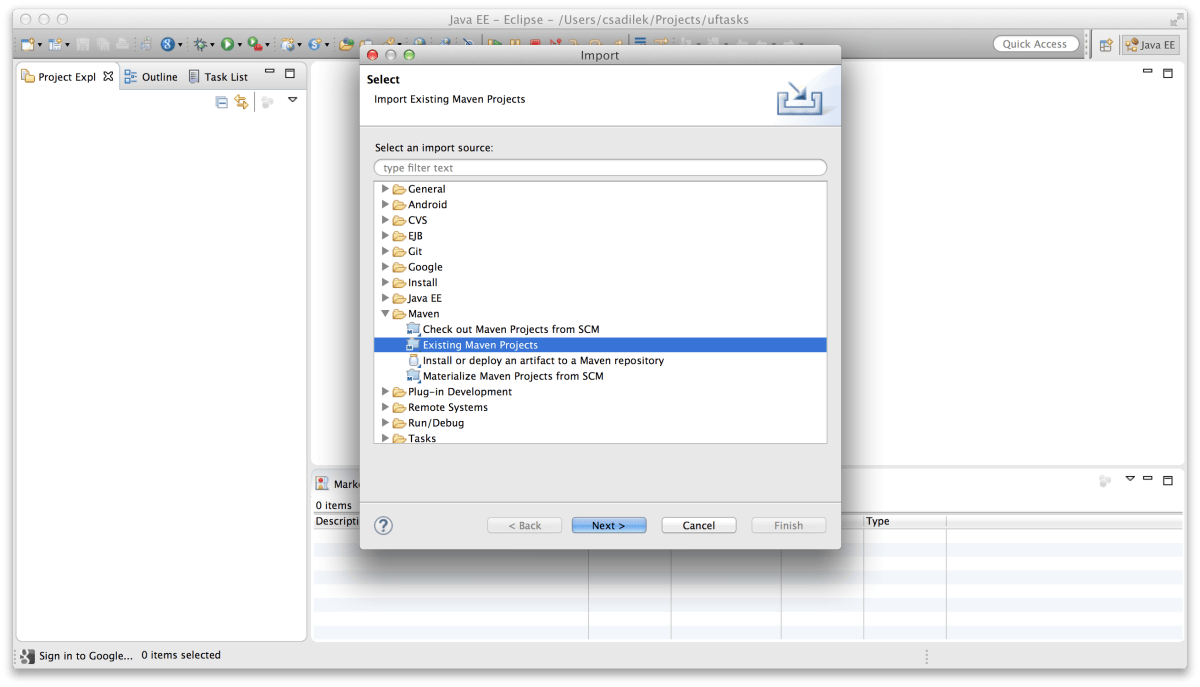Click the Save All toolbar icon

tap(101, 44)
